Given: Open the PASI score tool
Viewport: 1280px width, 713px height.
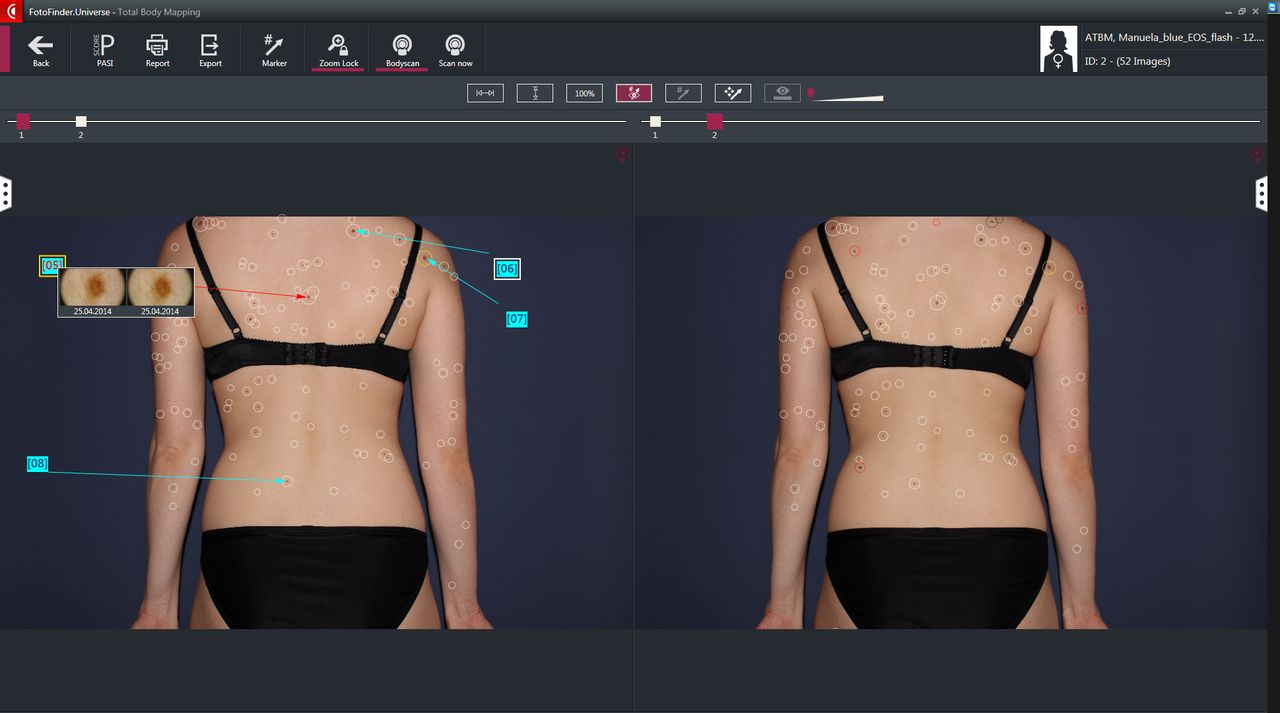Looking at the screenshot, I should tap(104, 50).
